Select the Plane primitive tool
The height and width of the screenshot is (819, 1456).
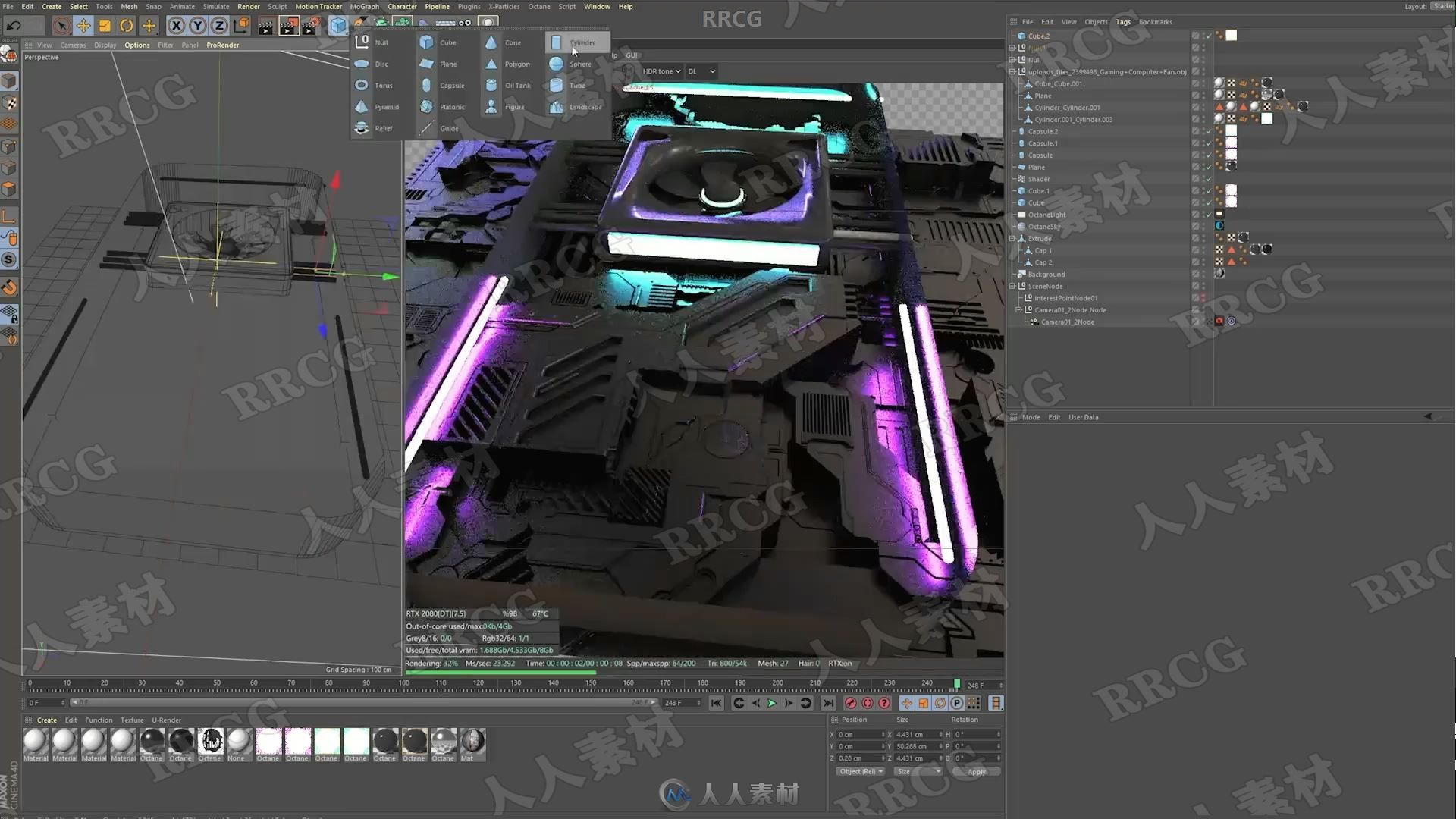click(x=447, y=63)
